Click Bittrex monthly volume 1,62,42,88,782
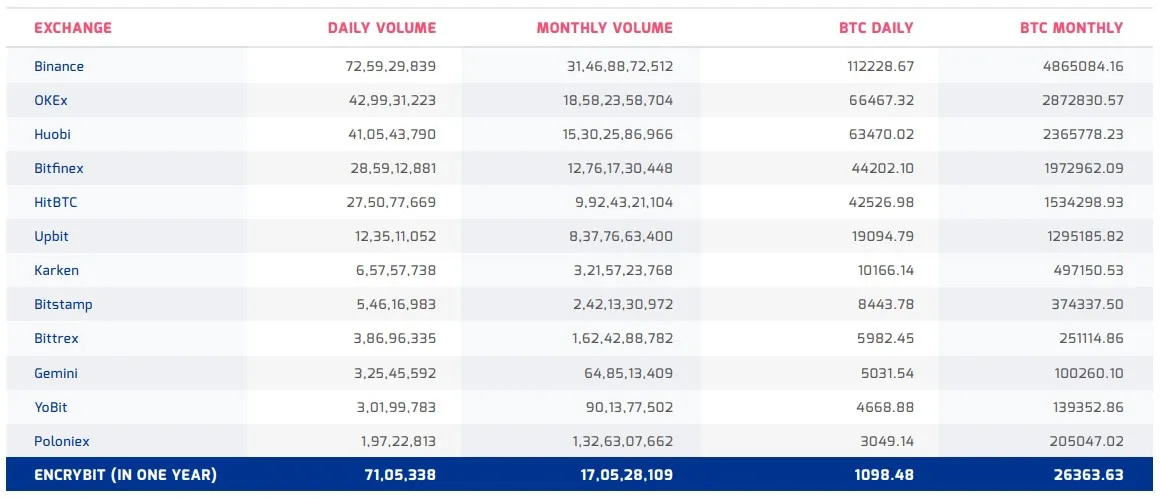Screen dimensions: 1160x498 pos(624,338)
